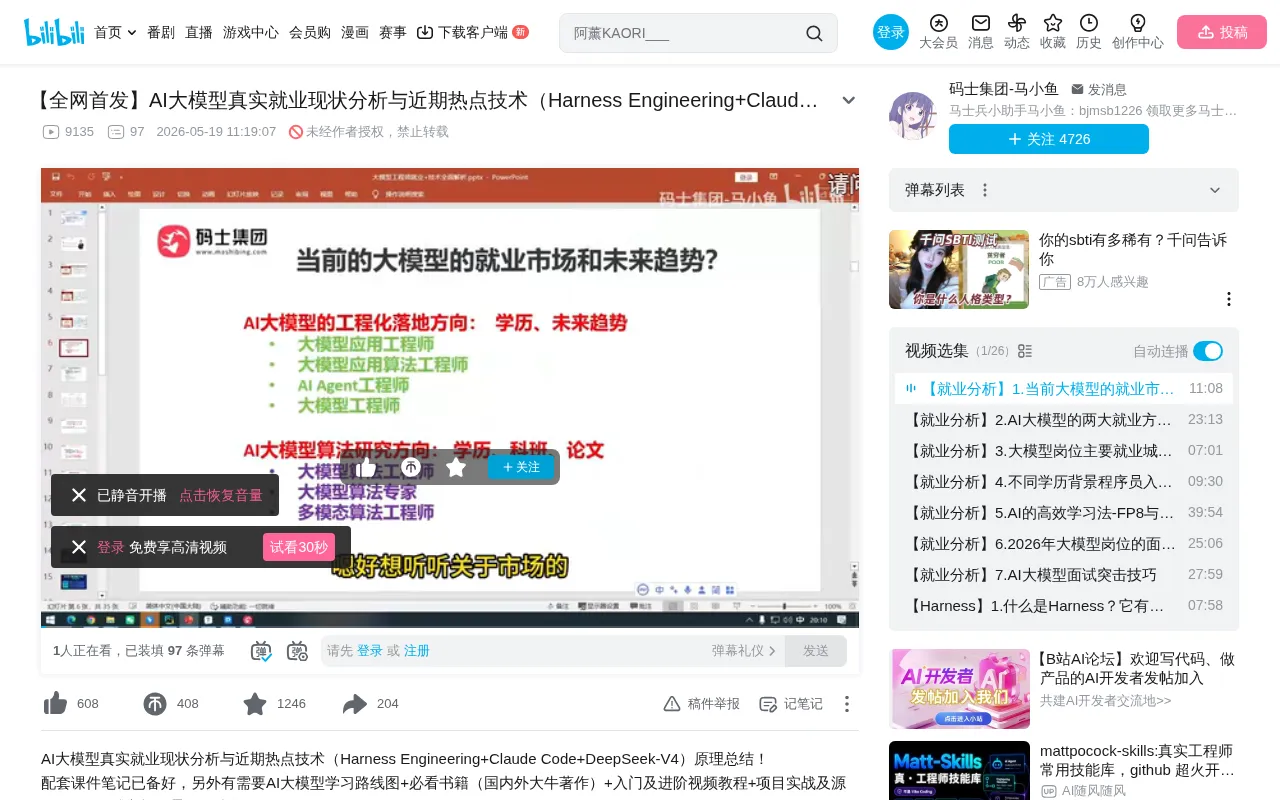Open 弹幕礼仪 arrow link

744,651
